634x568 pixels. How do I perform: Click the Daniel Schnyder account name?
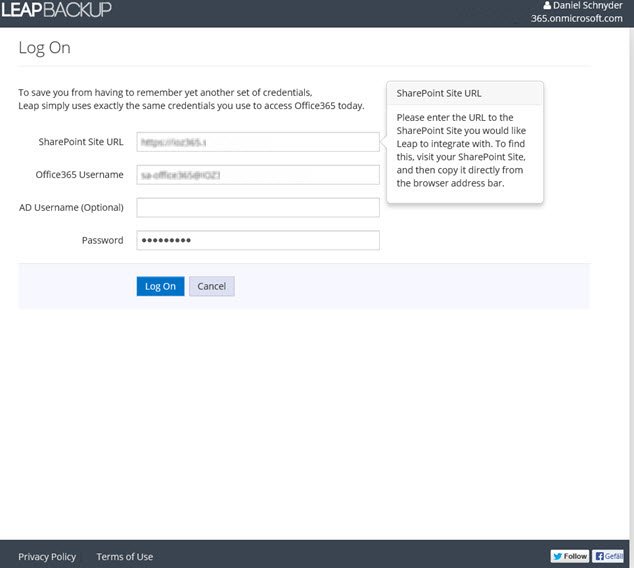[x=588, y=5]
